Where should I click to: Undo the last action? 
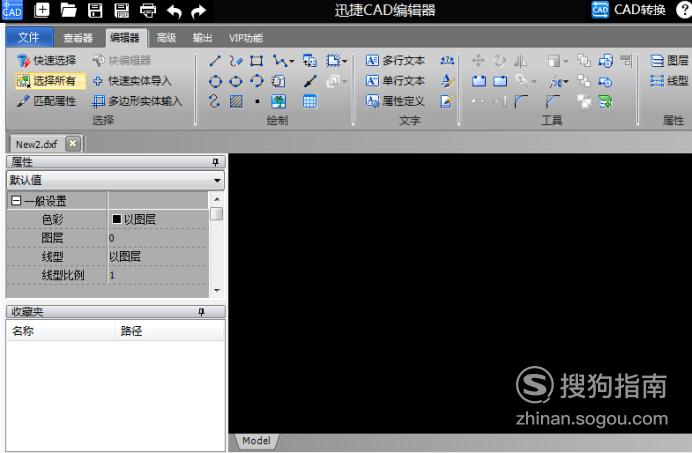point(174,11)
